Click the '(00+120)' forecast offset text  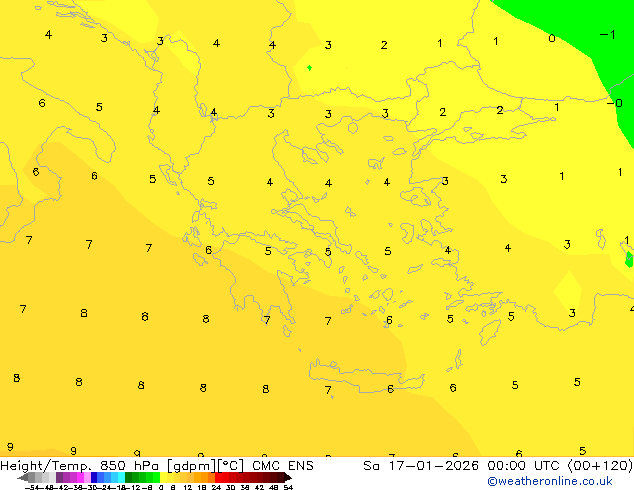600,466
